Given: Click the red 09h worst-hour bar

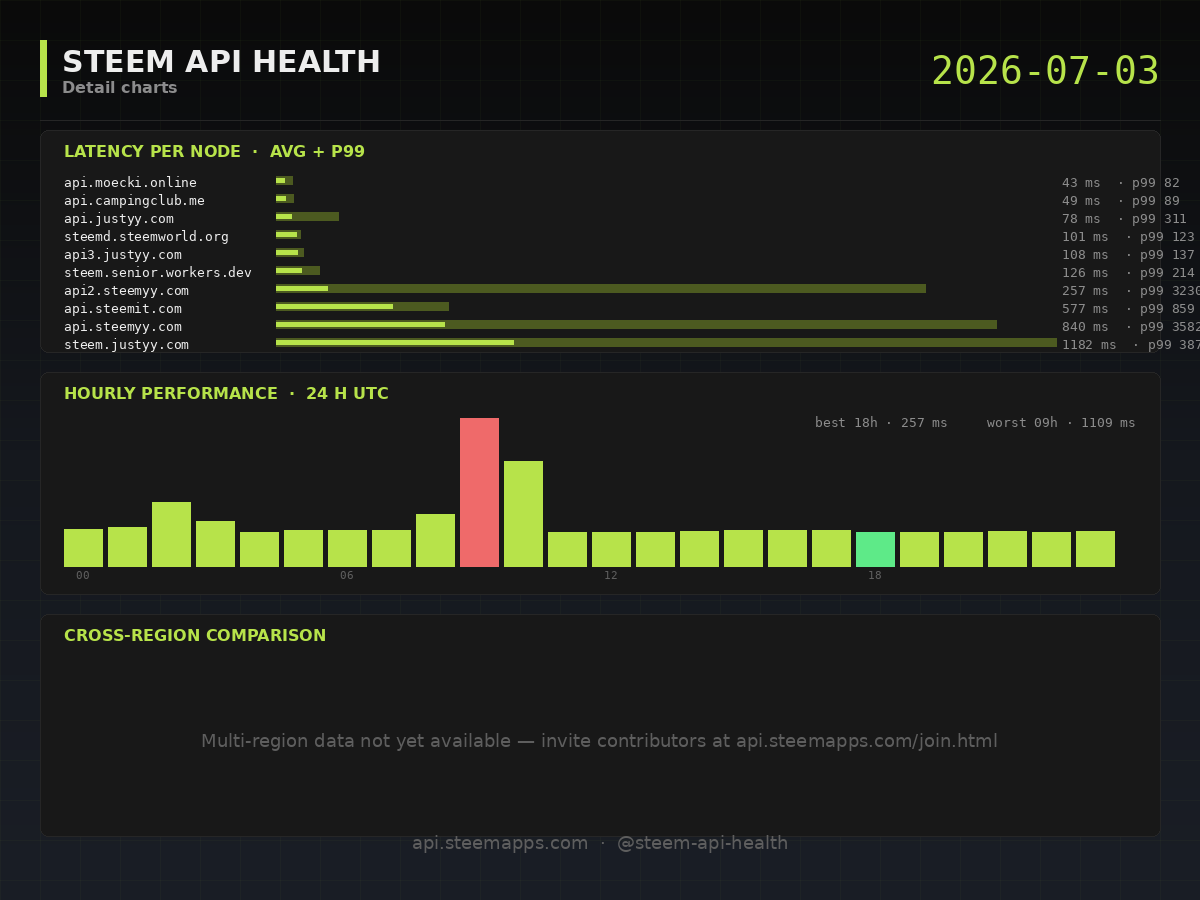Looking at the screenshot, I should [479, 492].
